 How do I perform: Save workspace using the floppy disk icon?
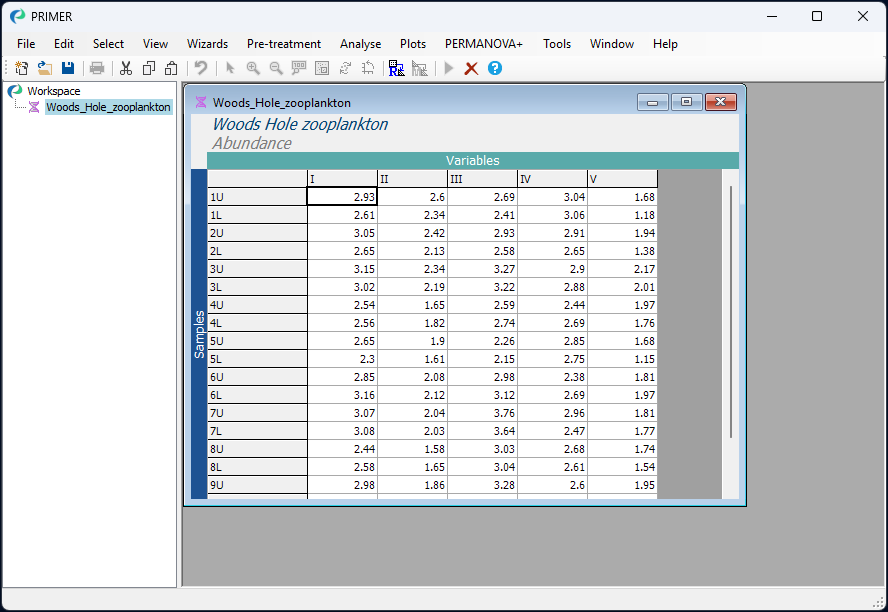68,68
